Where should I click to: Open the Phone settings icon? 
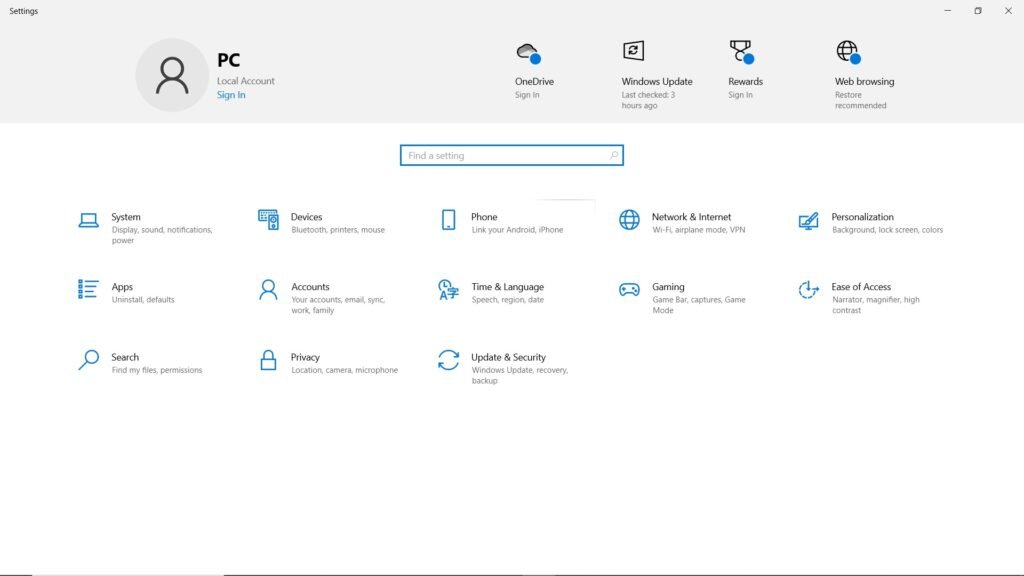pyautogui.click(x=448, y=220)
